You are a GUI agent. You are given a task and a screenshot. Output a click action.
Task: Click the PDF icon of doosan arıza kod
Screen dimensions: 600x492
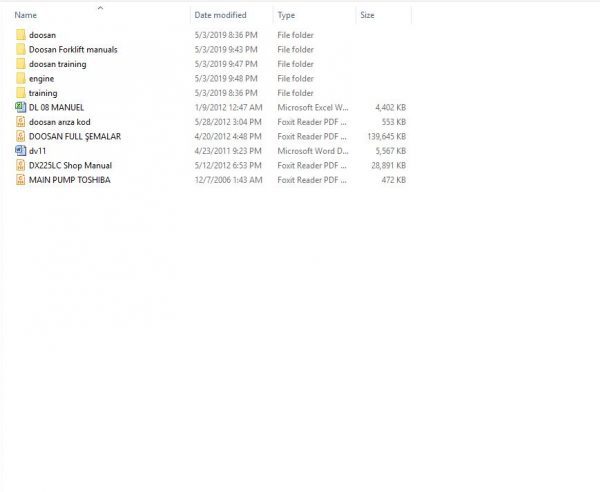[21, 122]
